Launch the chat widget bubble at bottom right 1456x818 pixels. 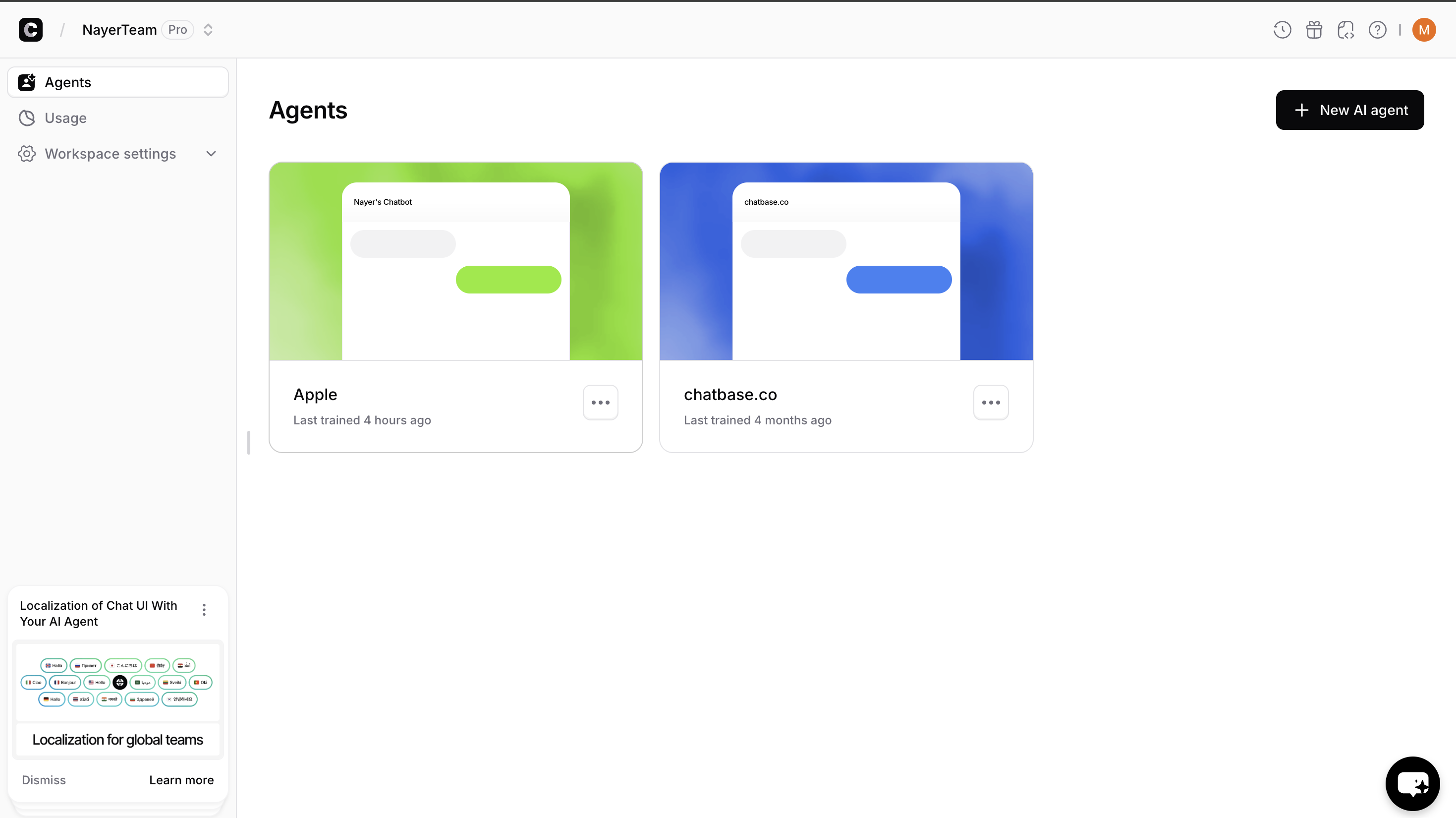click(x=1412, y=783)
